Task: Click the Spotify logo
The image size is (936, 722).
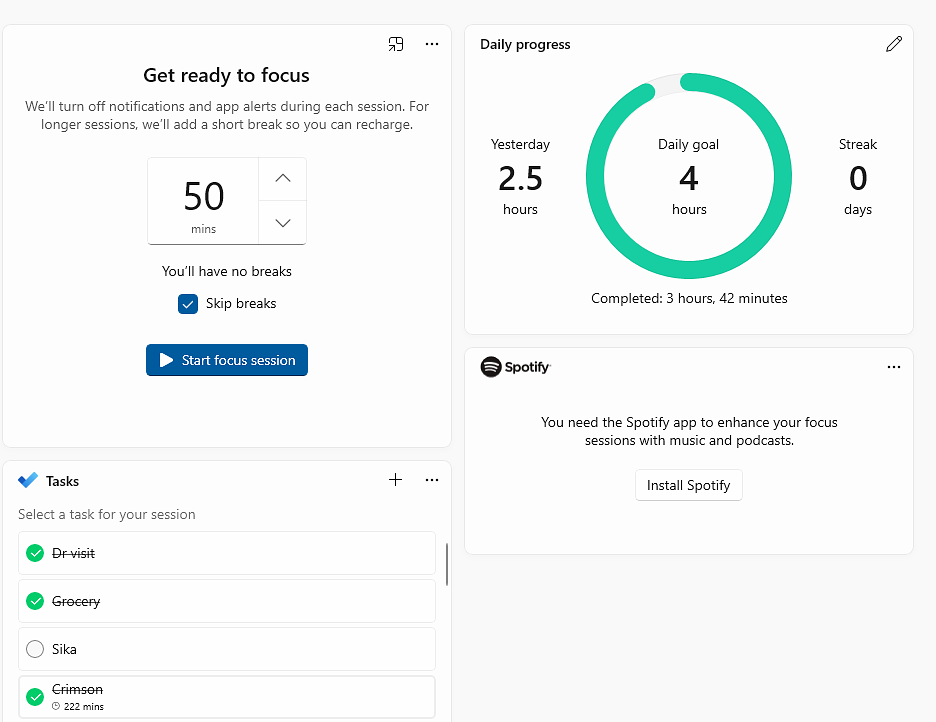Action: 491,367
